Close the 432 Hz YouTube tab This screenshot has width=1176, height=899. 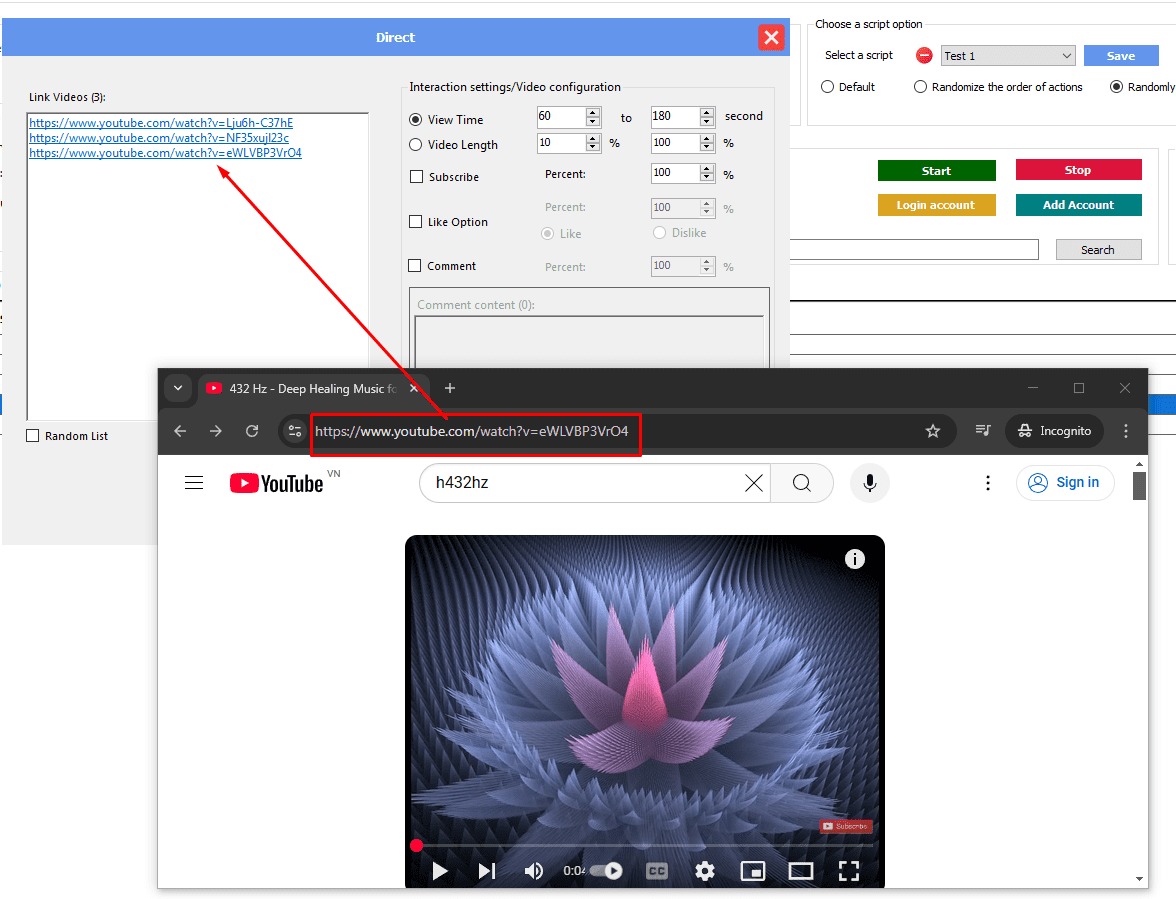click(413, 388)
